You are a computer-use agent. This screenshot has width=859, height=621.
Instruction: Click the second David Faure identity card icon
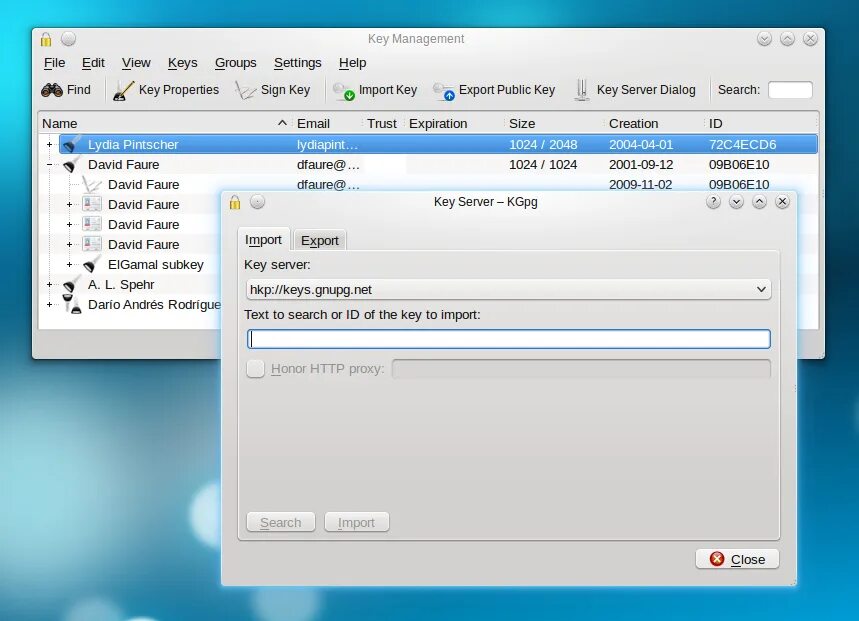91,225
